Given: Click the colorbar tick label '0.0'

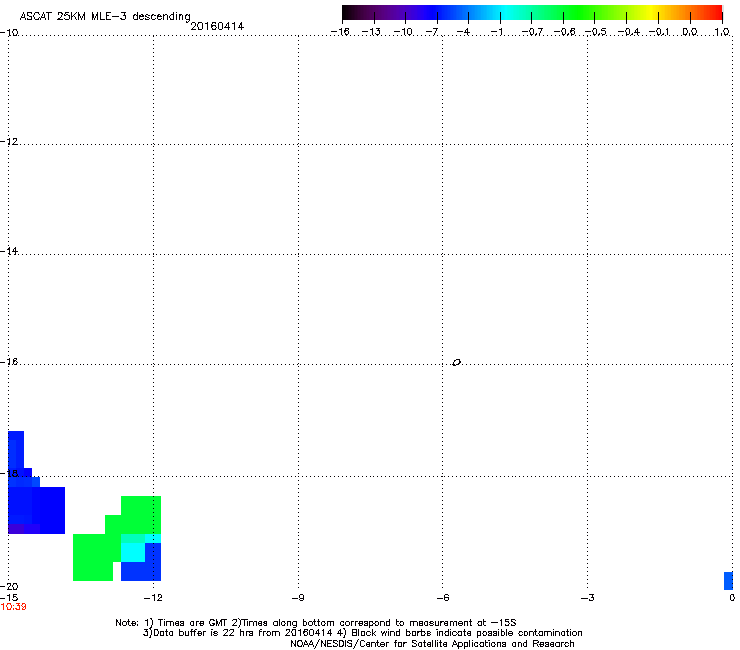Looking at the screenshot, I should 690,32.
